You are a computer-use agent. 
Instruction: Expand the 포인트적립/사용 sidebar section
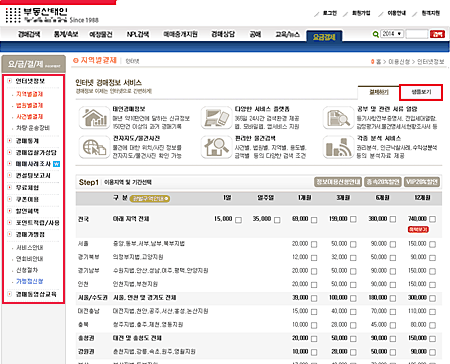(x=38, y=223)
